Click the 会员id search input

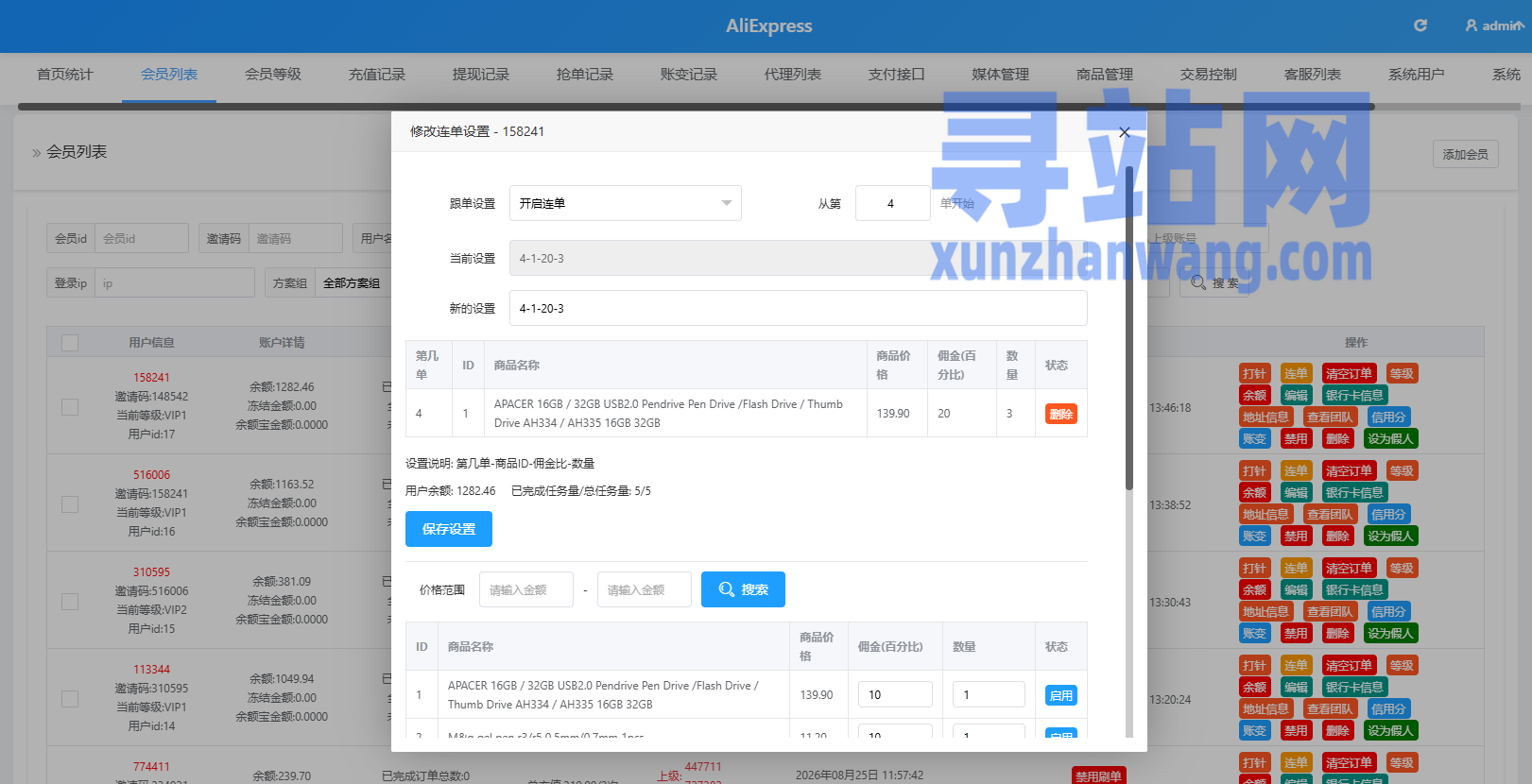(142, 238)
